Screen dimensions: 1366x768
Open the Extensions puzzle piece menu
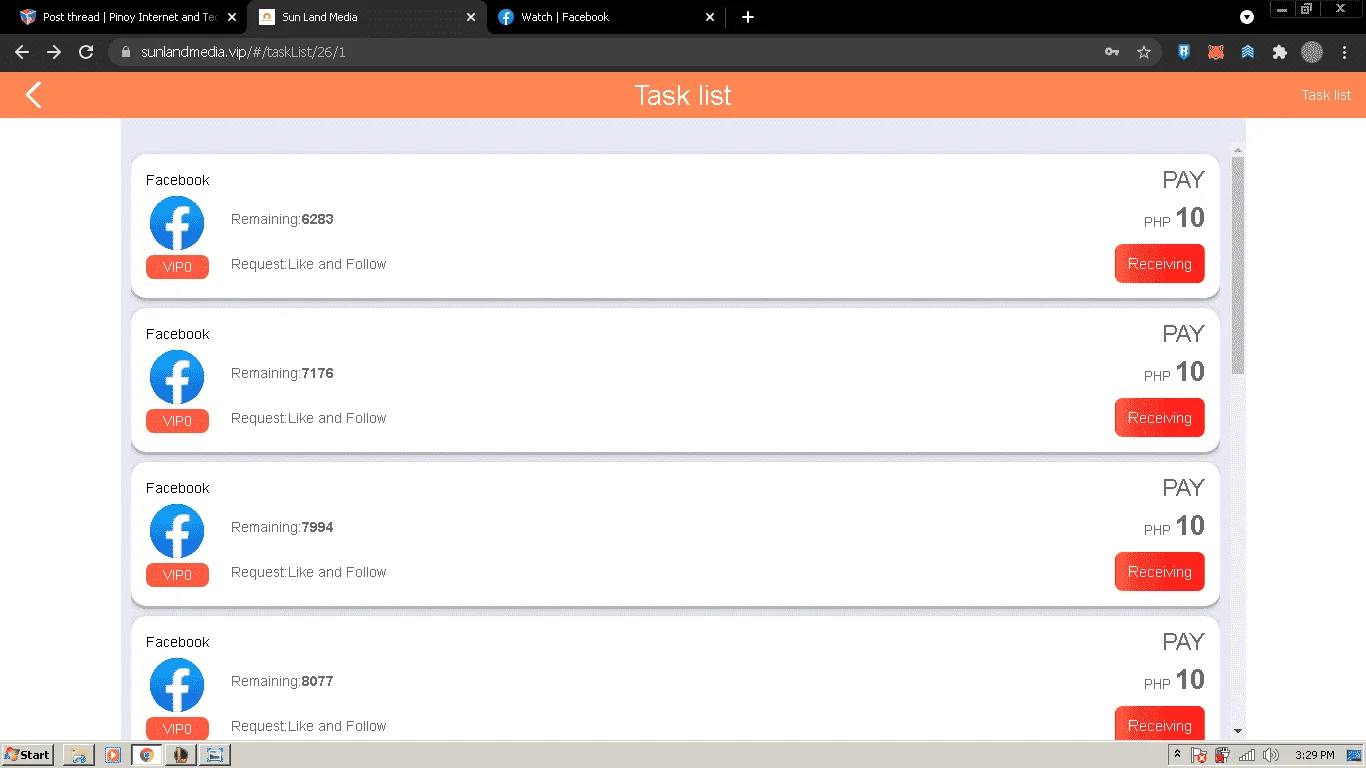click(x=1279, y=52)
